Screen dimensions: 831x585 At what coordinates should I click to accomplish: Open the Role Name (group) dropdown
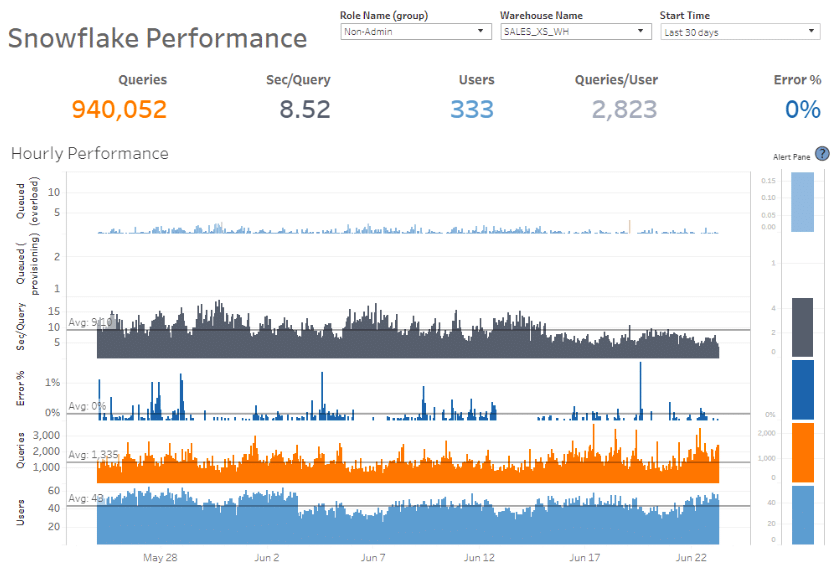click(416, 31)
